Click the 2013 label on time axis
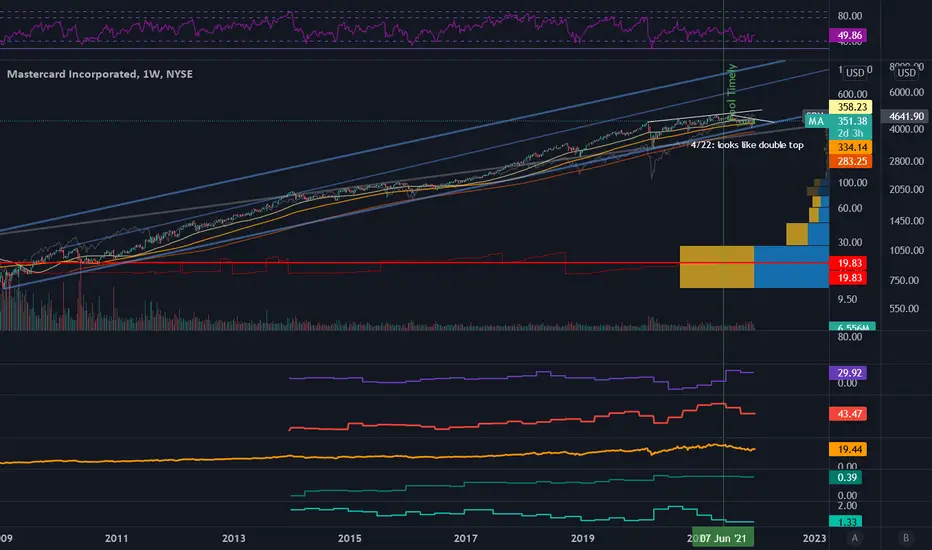 click(234, 538)
